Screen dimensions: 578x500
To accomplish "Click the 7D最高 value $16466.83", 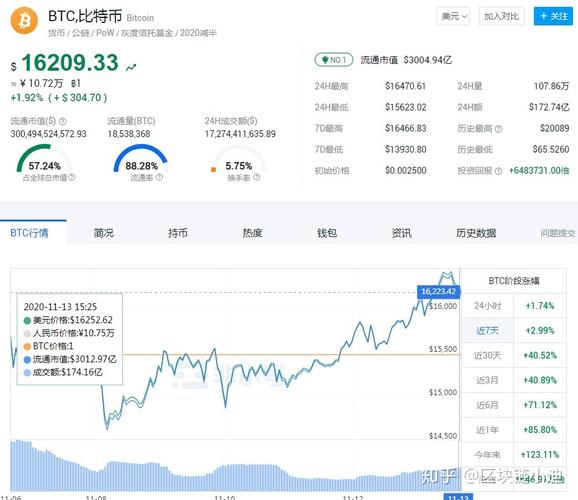I will [x=405, y=128].
